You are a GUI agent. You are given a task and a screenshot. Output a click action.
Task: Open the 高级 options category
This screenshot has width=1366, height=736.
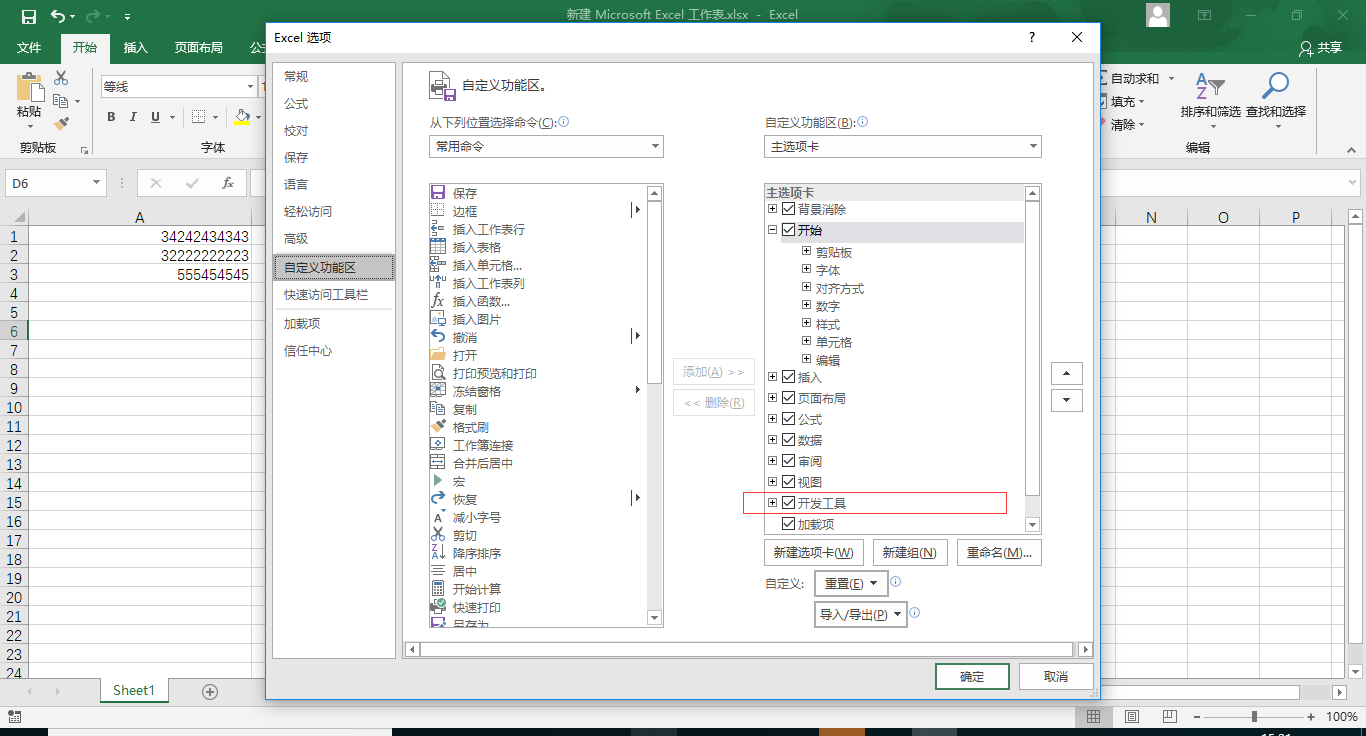(x=333, y=239)
